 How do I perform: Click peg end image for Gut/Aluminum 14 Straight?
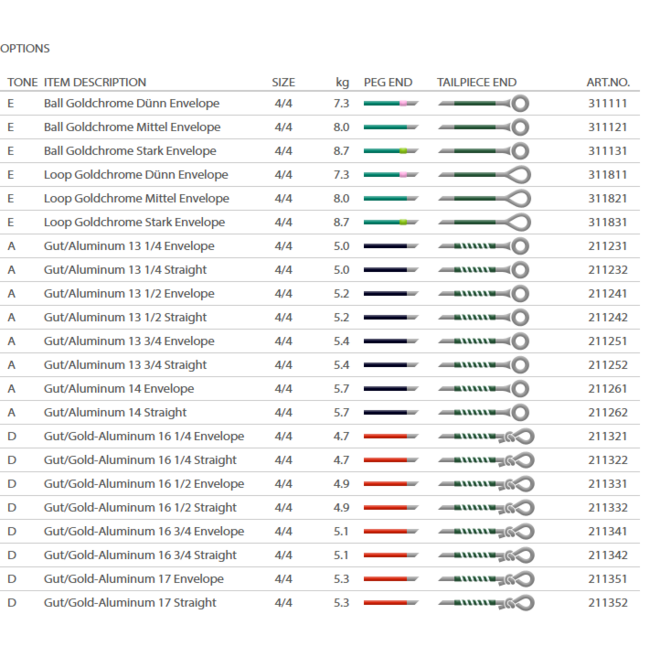pos(390,412)
